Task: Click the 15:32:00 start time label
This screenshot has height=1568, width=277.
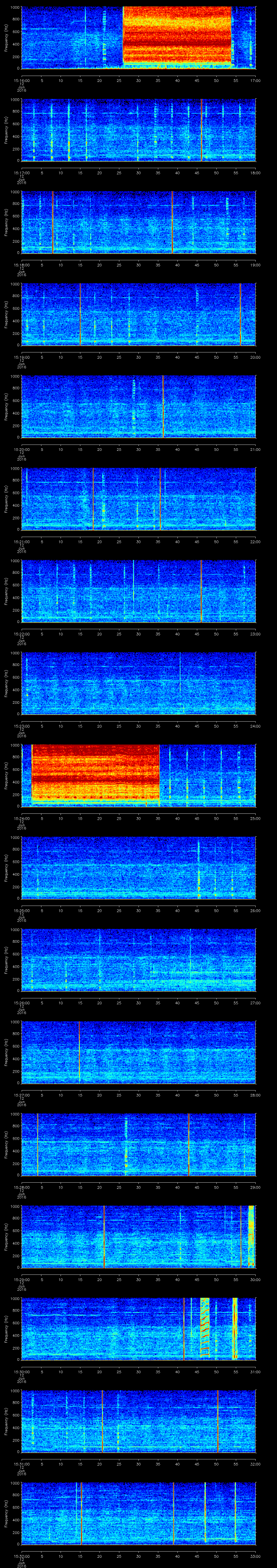Action: (21, 1556)
